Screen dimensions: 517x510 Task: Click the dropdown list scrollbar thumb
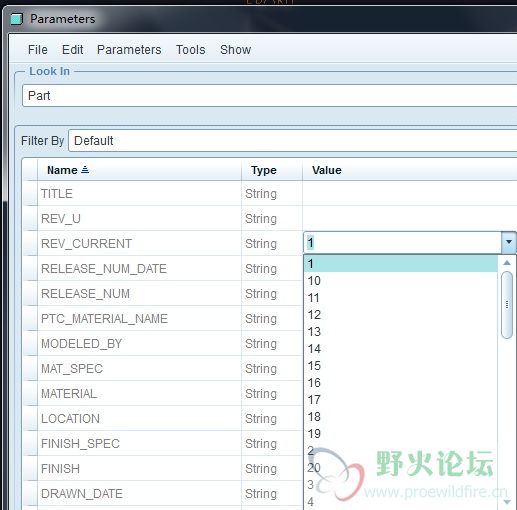[507, 305]
